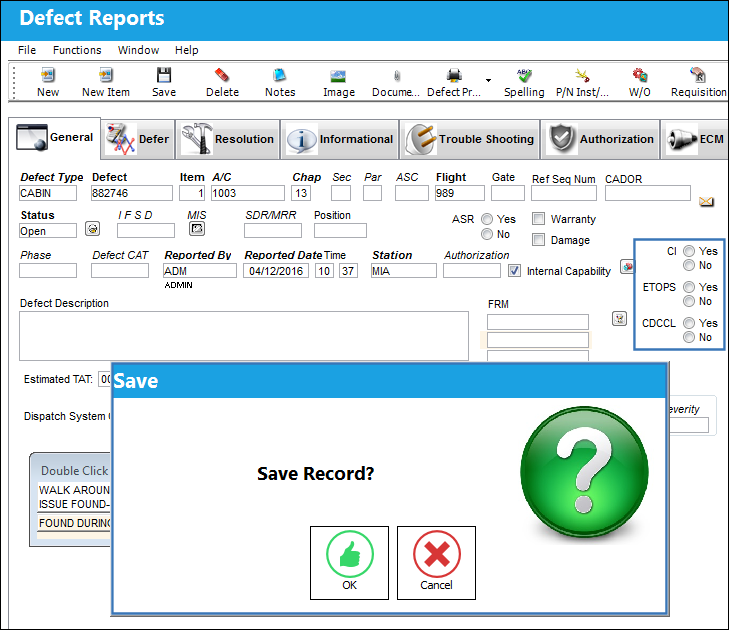Image resolution: width=729 pixels, height=630 pixels.
Task: Click the icon right of Internal Capability
Action: tap(627, 267)
